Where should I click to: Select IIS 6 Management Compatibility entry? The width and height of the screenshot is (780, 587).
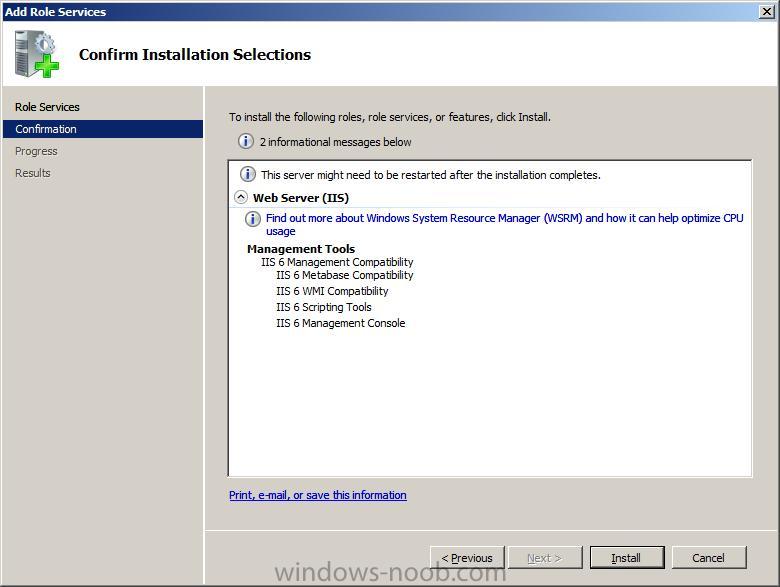[337, 262]
